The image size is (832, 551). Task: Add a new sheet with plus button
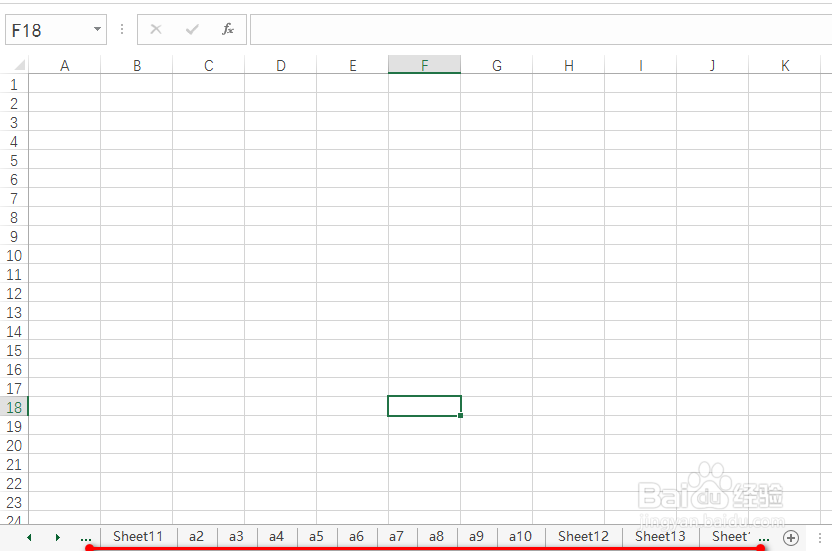click(791, 538)
